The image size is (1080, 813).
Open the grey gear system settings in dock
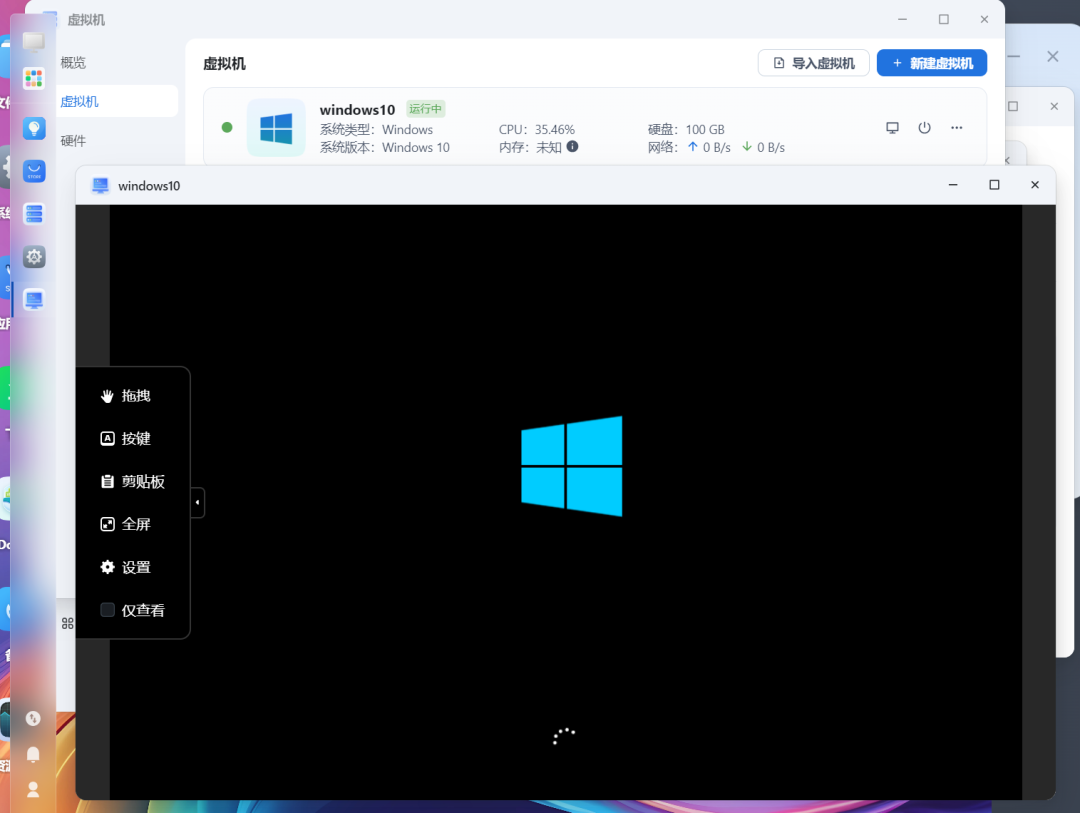34,257
